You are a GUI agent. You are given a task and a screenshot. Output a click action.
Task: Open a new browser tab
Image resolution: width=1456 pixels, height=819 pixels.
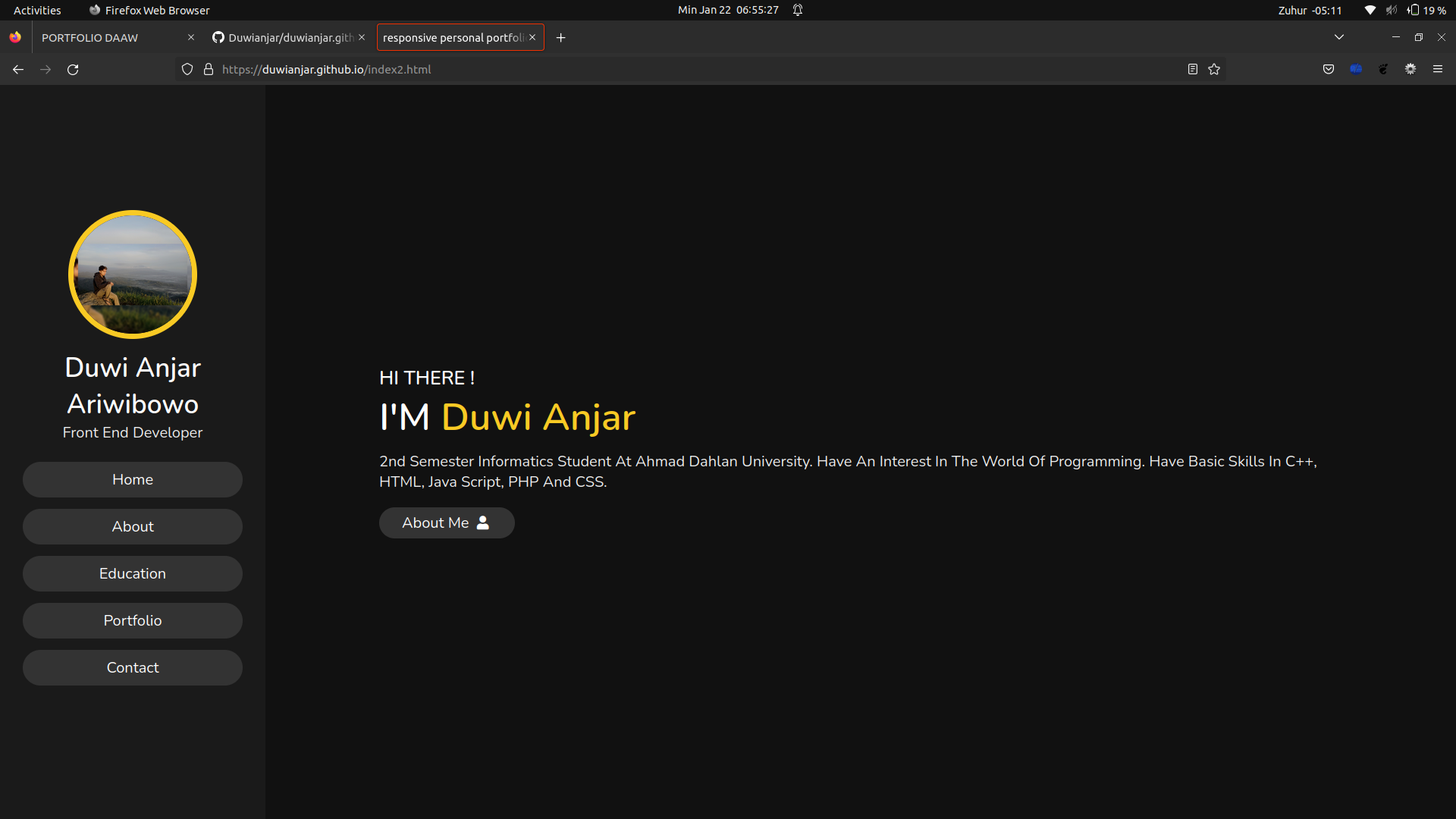tap(560, 37)
